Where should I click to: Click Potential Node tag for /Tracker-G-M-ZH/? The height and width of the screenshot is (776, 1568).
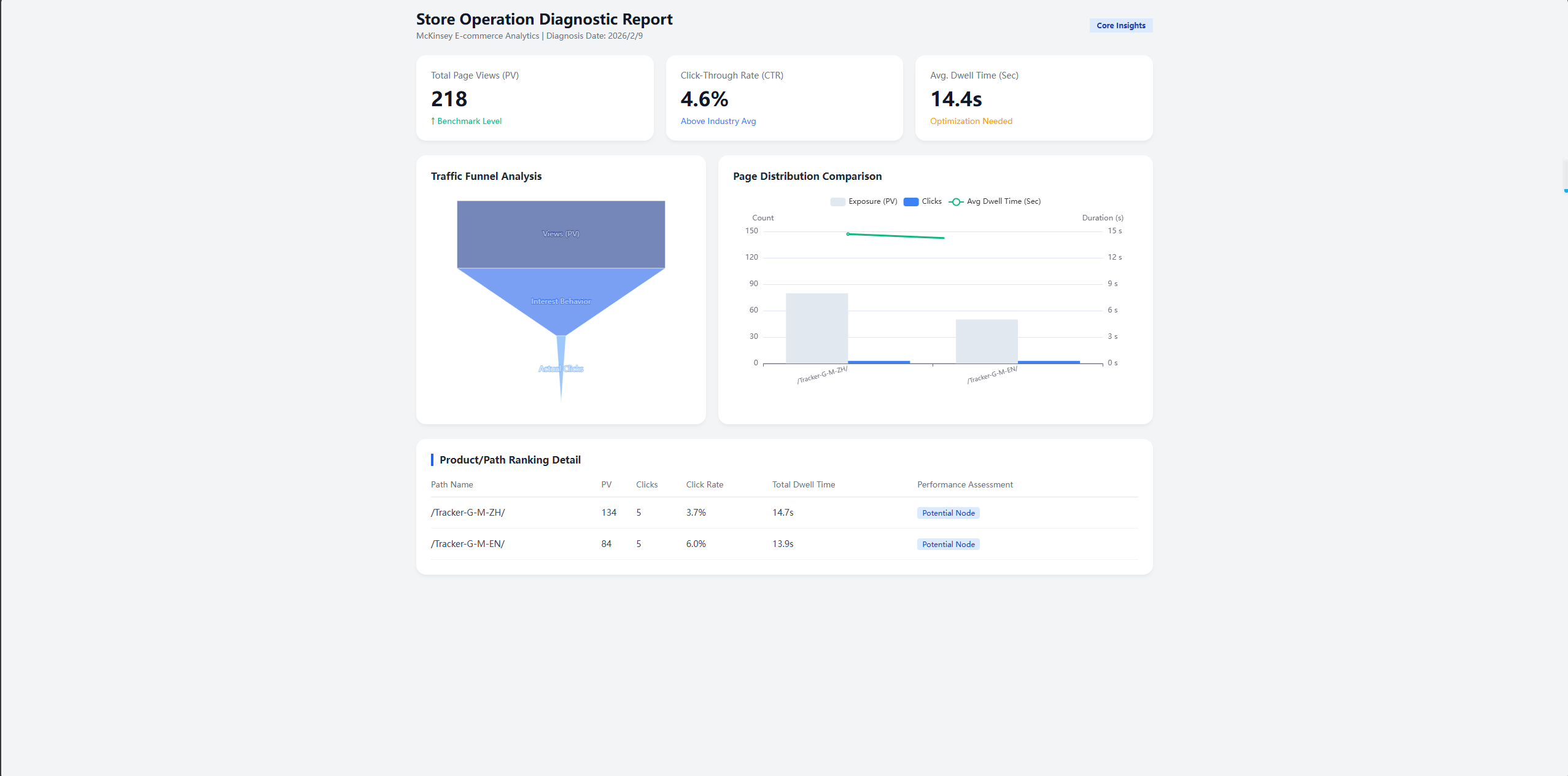click(x=948, y=513)
